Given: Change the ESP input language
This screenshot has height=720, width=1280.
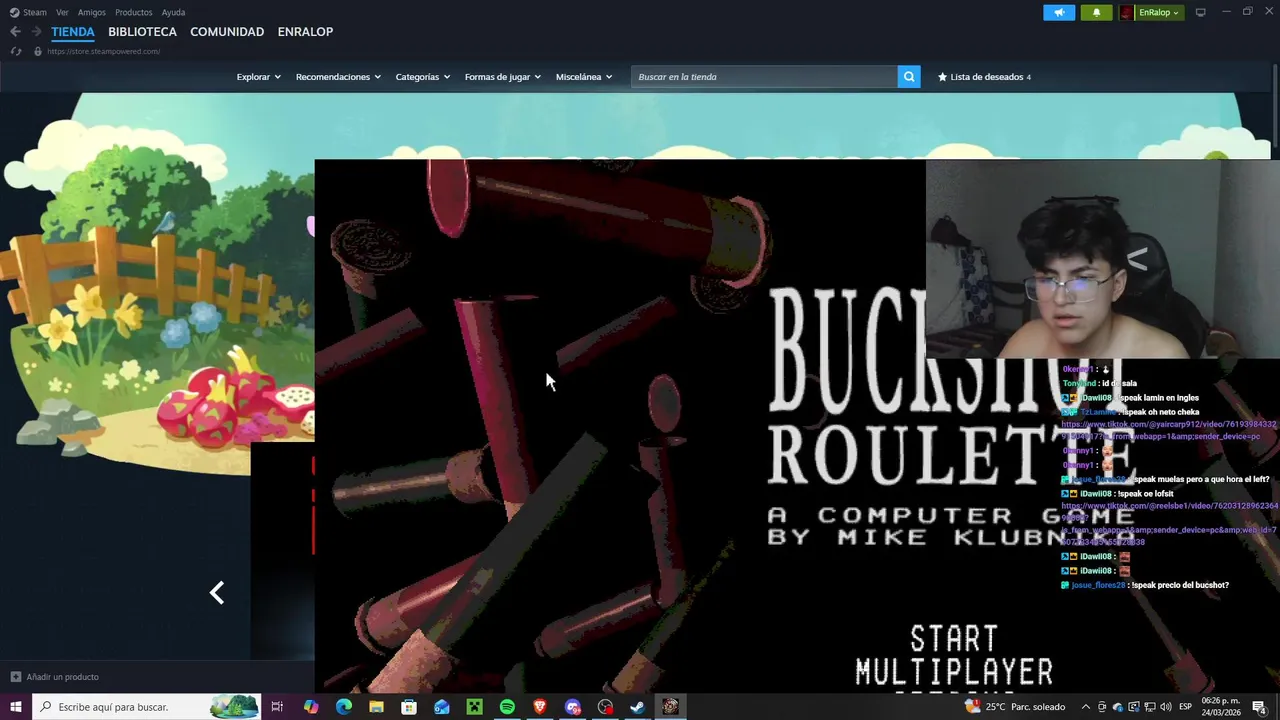Looking at the screenshot, I should (x=1185, y=707).
